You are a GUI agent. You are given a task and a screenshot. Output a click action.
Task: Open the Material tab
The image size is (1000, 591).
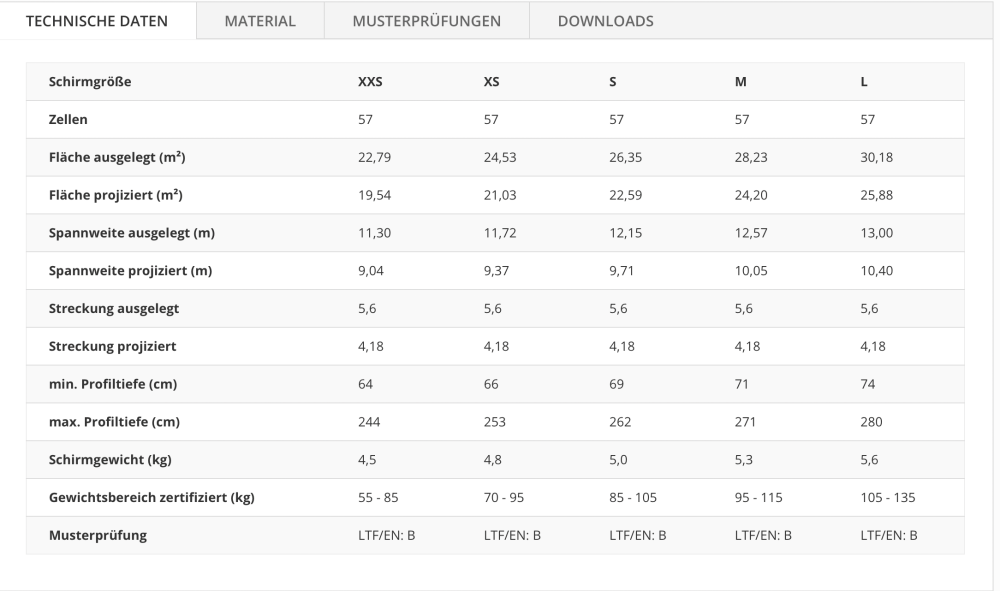(260, 21)
